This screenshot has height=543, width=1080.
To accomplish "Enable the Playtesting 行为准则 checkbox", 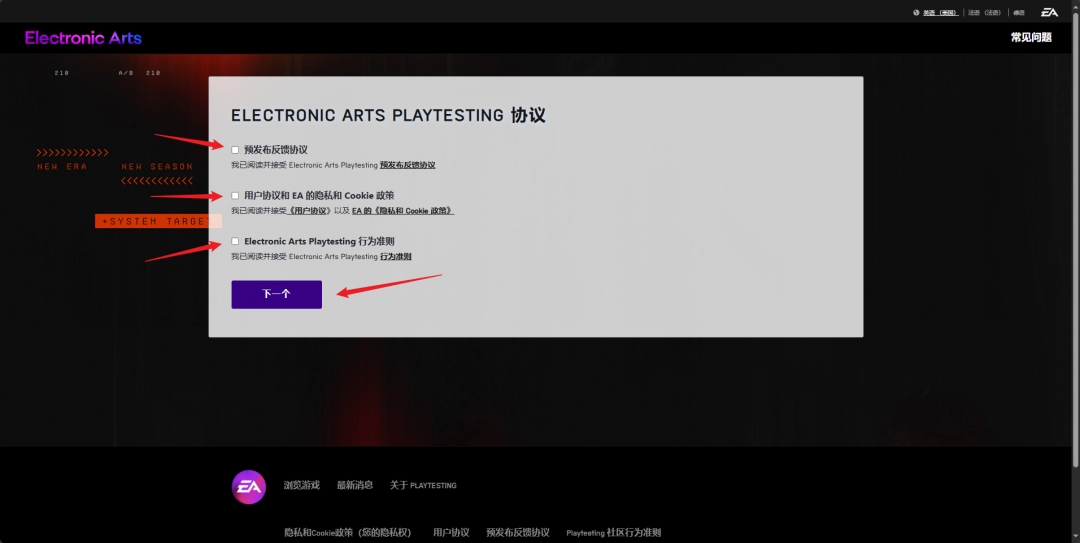I will click(x=236, y=241).
